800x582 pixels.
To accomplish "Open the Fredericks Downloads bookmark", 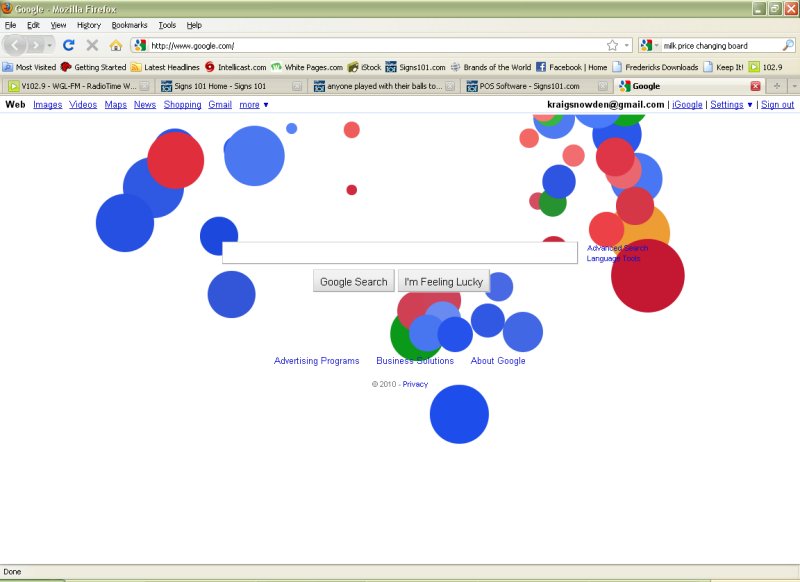I will (655, 67).
